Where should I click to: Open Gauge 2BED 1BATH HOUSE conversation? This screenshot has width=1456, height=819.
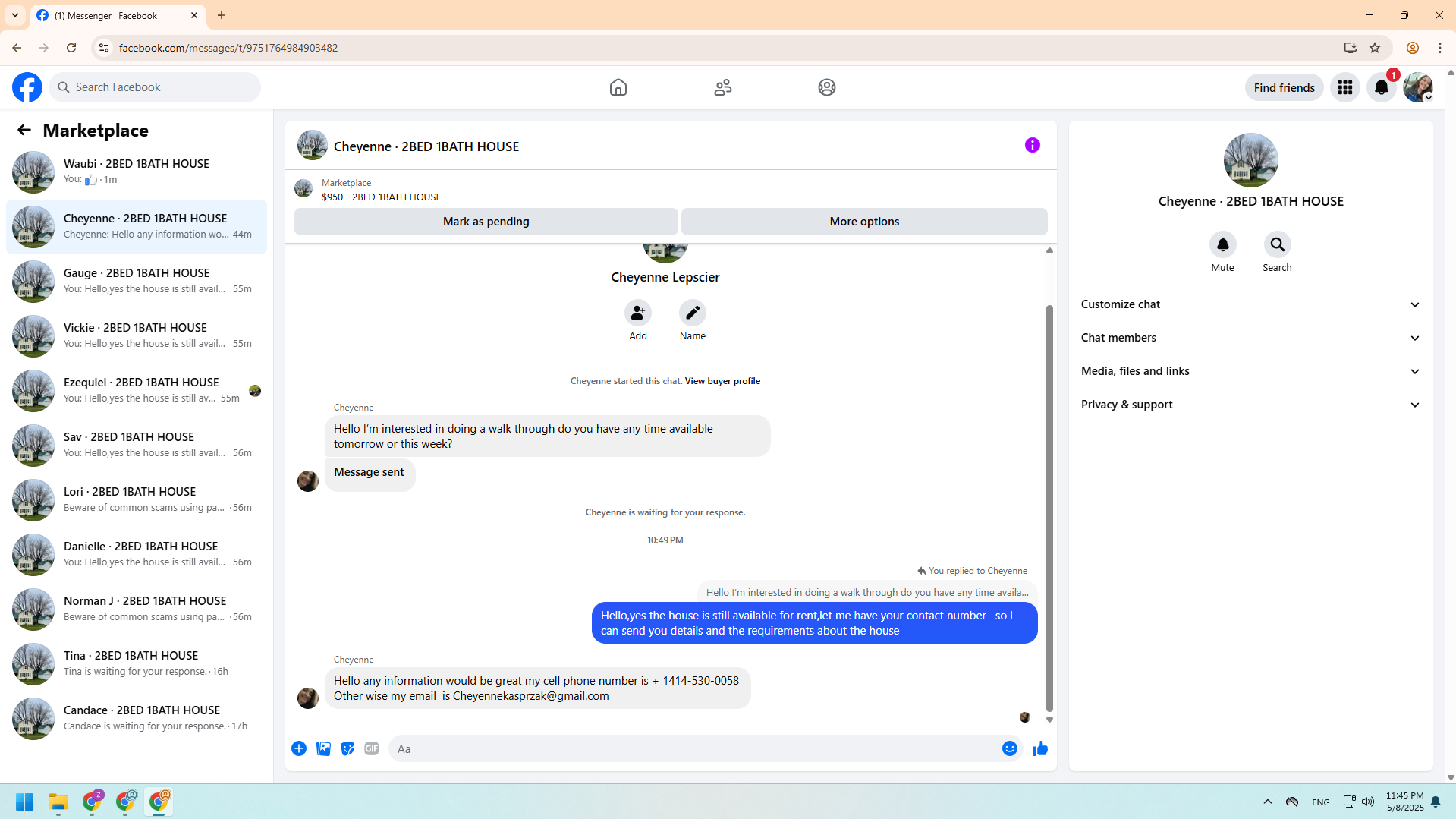(x=137, y=282)
